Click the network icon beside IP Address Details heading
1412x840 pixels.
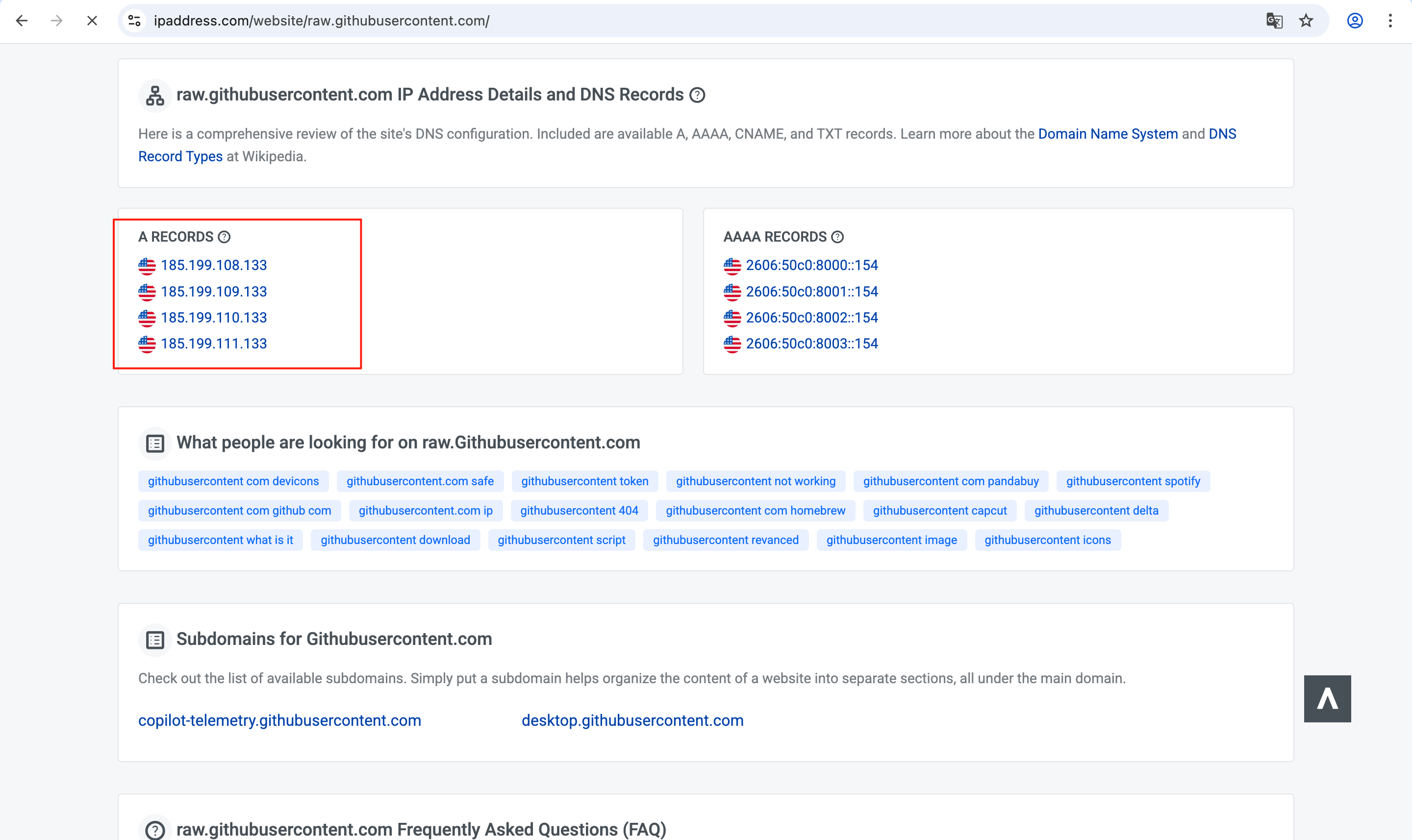tap(155, 95)
